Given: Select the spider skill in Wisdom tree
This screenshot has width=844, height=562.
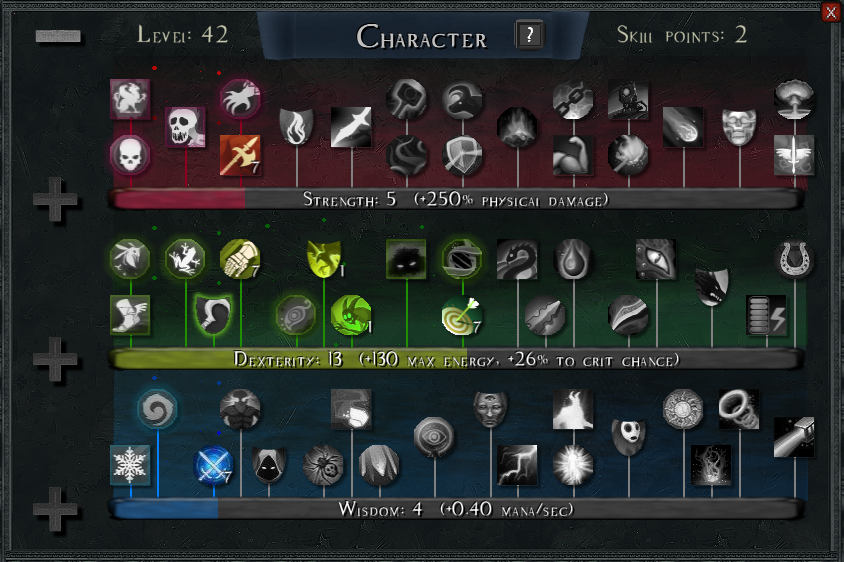Looking at the screenshot, I should click(x=323, y=465).
